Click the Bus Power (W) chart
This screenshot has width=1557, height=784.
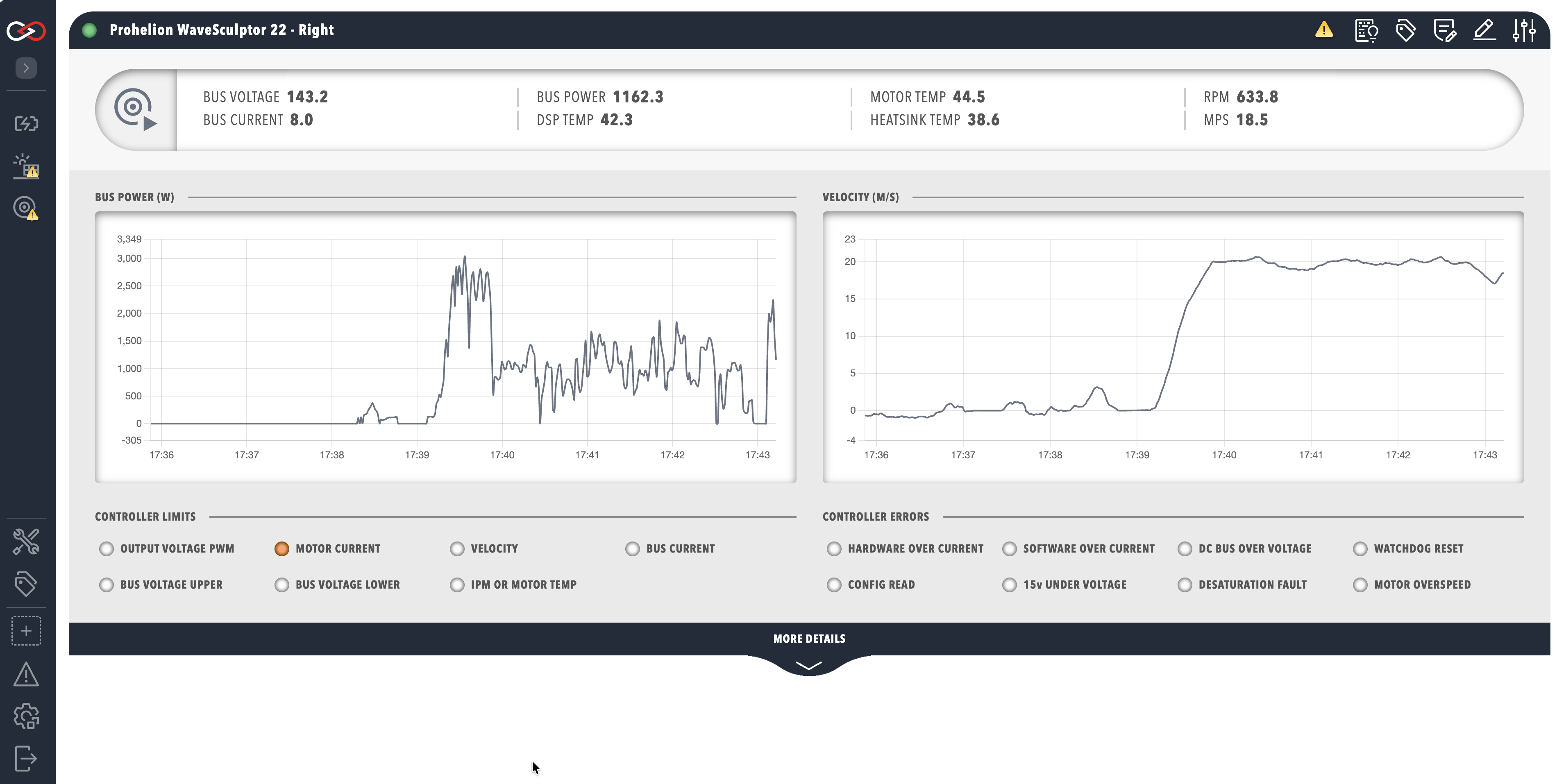pyautogui.click(x=445, y=347)
